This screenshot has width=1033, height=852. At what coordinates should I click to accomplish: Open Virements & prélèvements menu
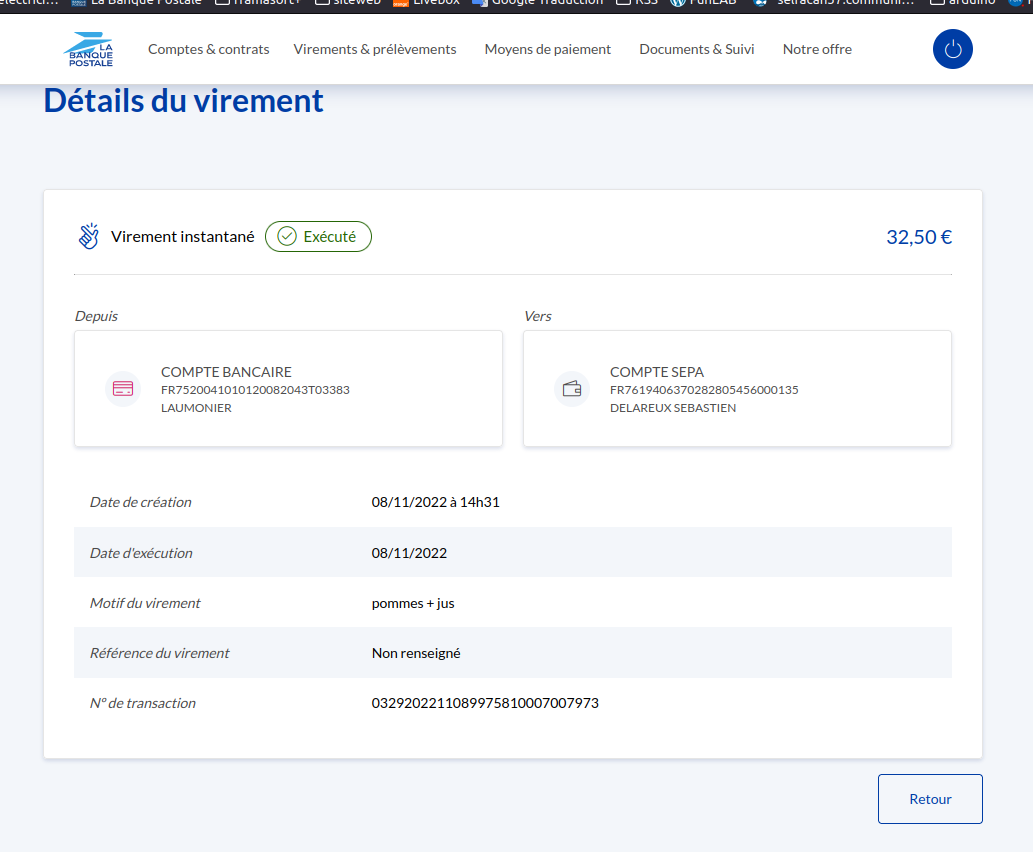(374, 49)
